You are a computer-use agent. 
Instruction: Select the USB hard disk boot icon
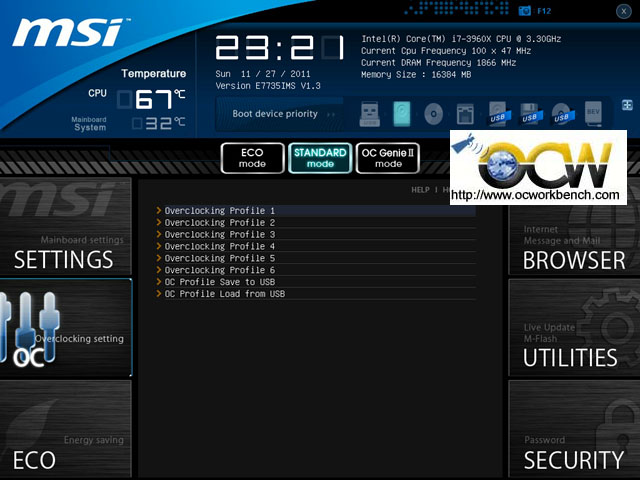click(498, 114)
